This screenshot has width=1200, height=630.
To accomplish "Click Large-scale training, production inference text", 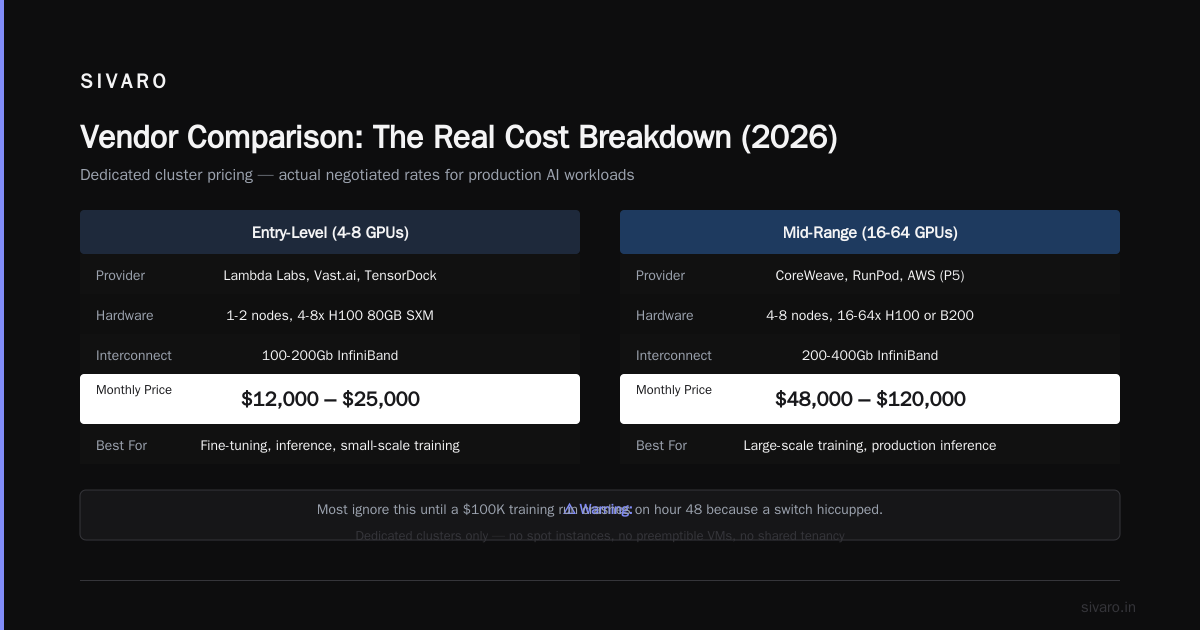I will pos(870,445).
